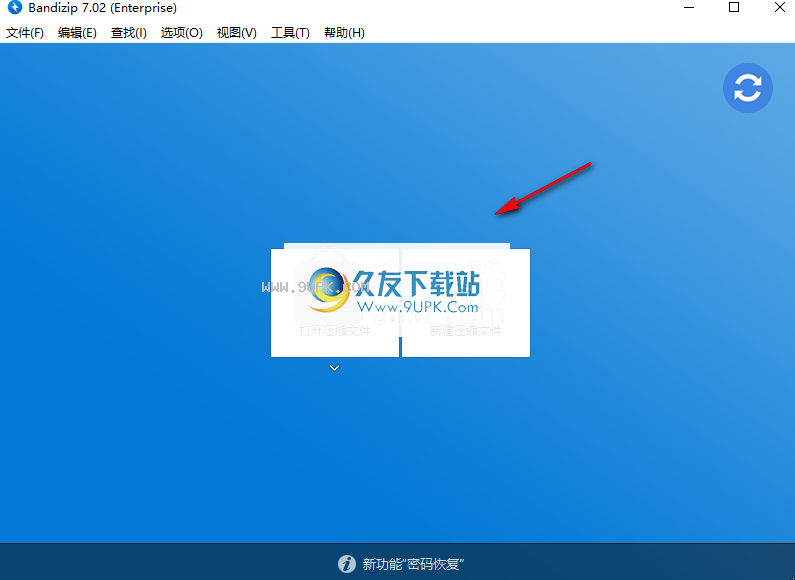The height and width of the screenshot is (580, 795).
Task: Open the 文件(F) menu
Action: tap(24, 33)
